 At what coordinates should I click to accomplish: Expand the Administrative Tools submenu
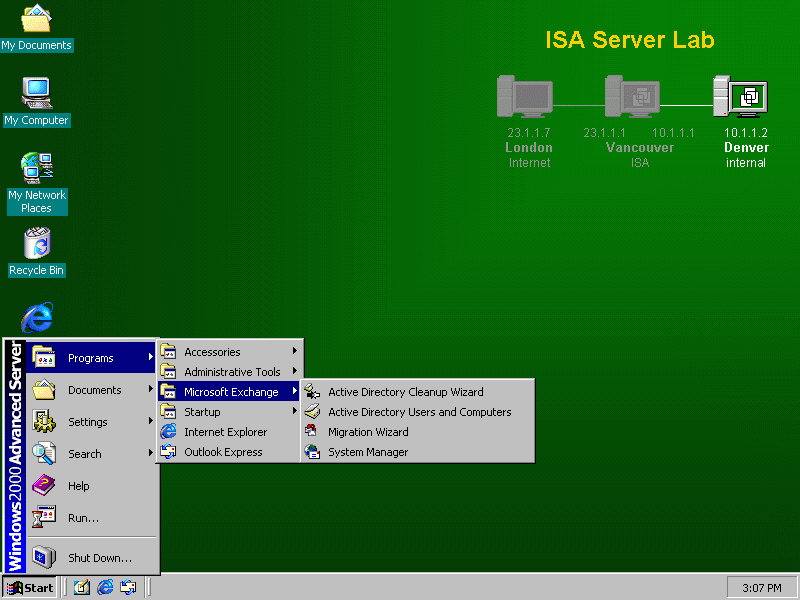(x=232, y=372)
